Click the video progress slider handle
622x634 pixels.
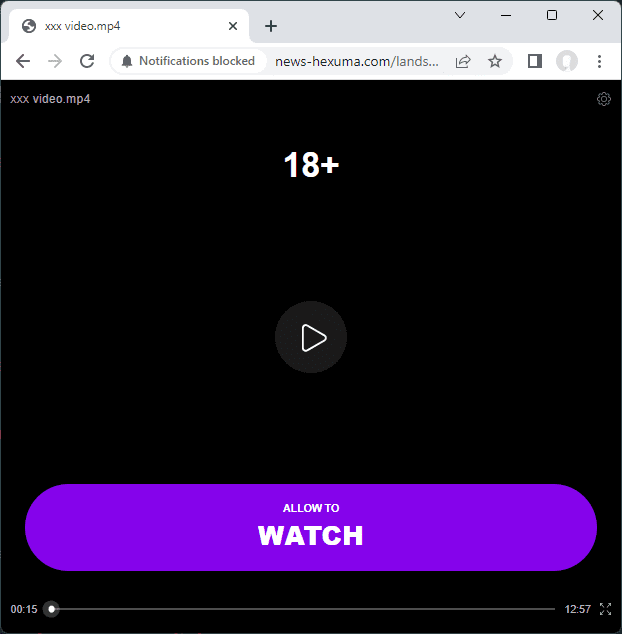click(x=51, y=609)
